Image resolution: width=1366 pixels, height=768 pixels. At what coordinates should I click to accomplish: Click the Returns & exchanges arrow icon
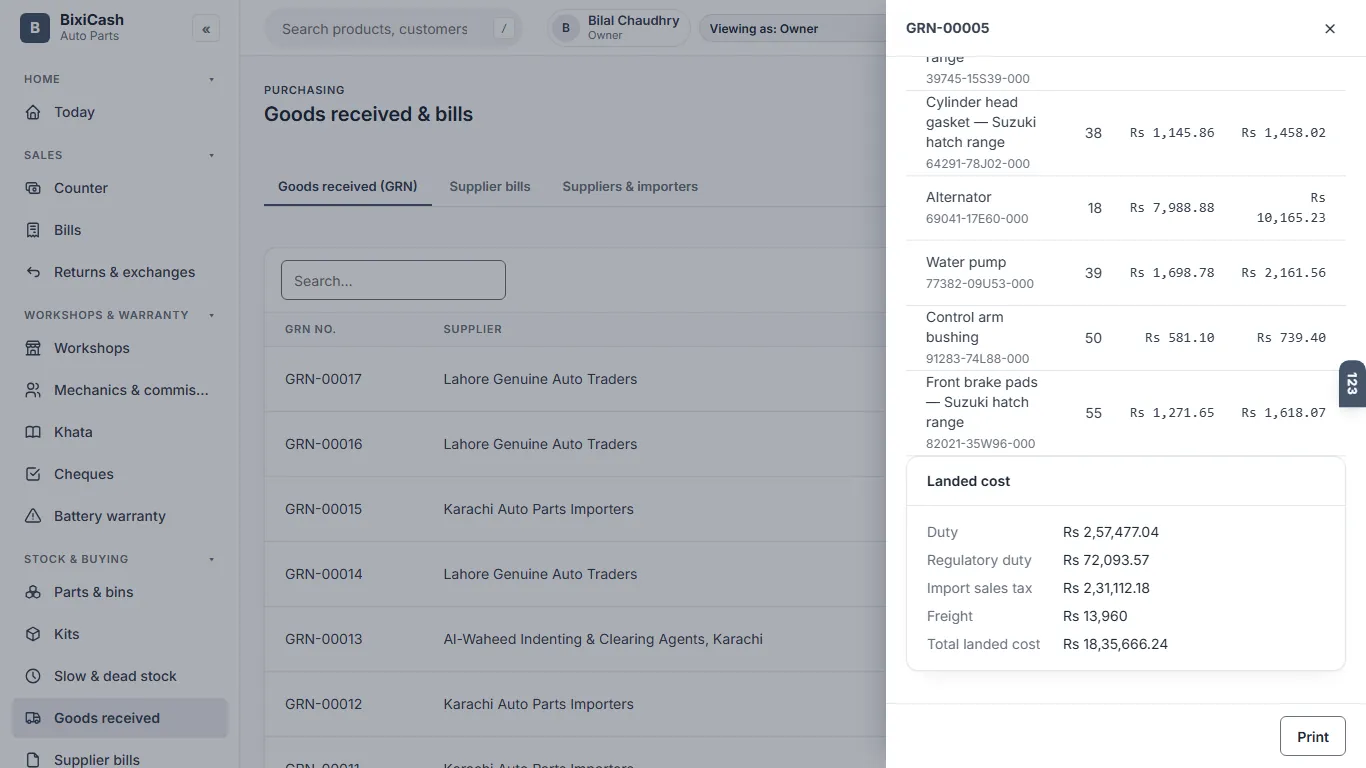point(33,272)
